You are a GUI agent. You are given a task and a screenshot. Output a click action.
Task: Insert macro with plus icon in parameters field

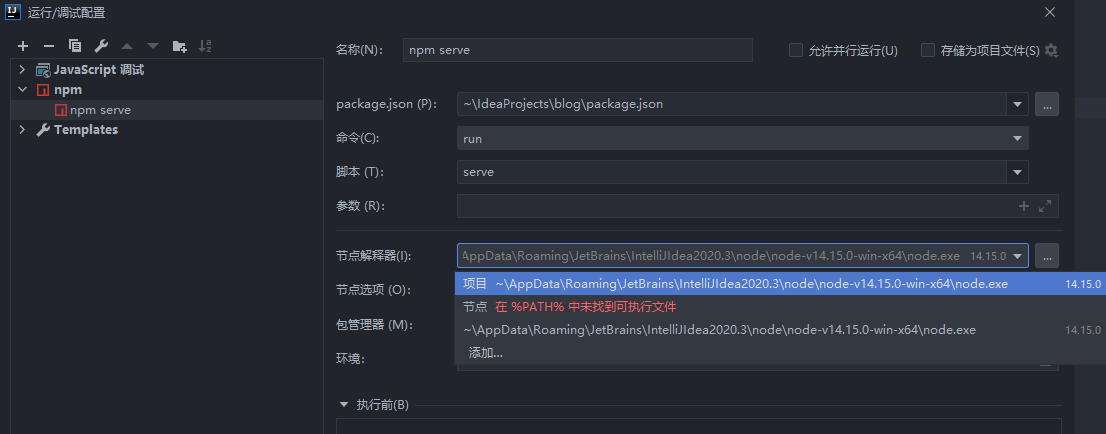(1024, 206)
